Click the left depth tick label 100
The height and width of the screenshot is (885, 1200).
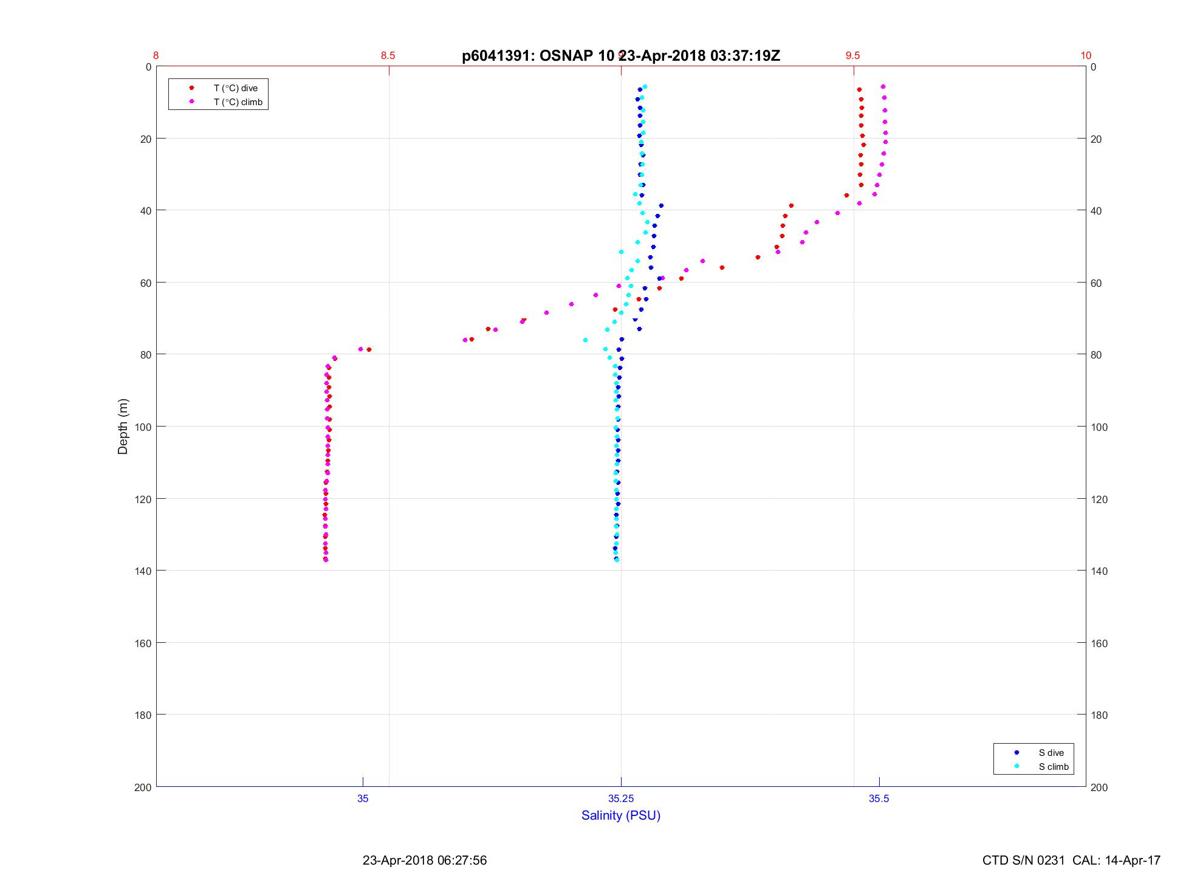pyautogui.click(x=141, y=427)
